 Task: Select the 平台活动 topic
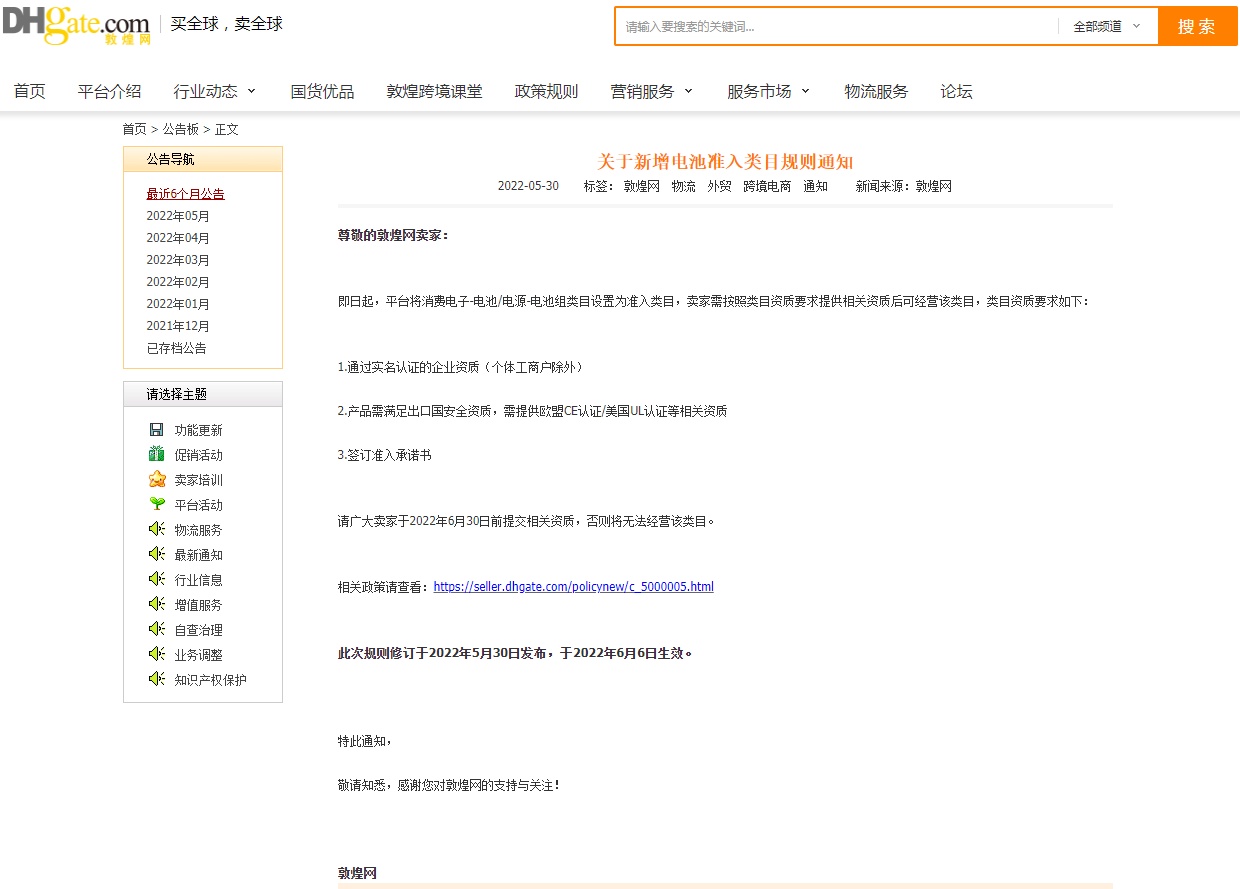pos(199,505)
